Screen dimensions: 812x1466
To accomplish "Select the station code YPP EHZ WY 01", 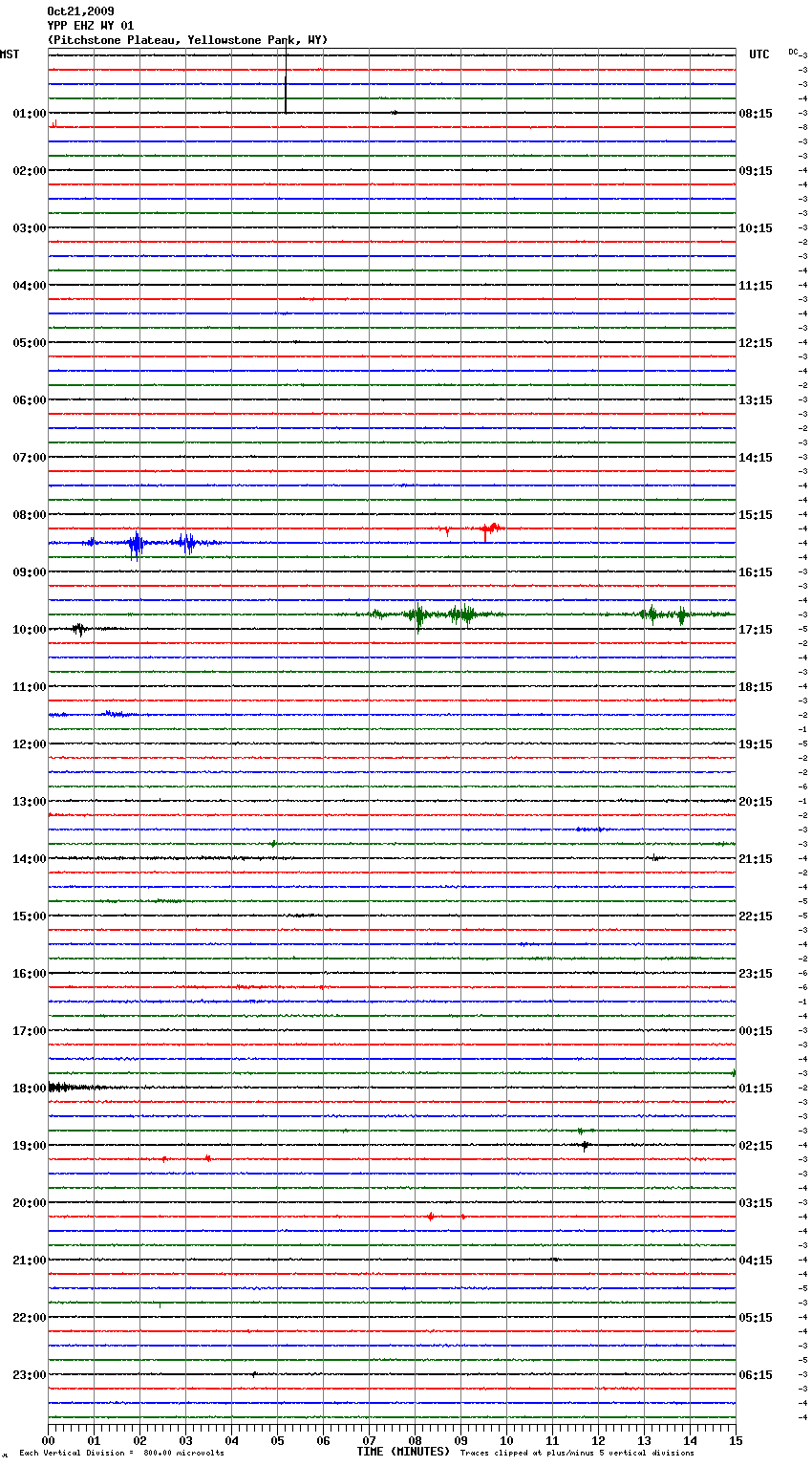I will (x=91, y=26).
